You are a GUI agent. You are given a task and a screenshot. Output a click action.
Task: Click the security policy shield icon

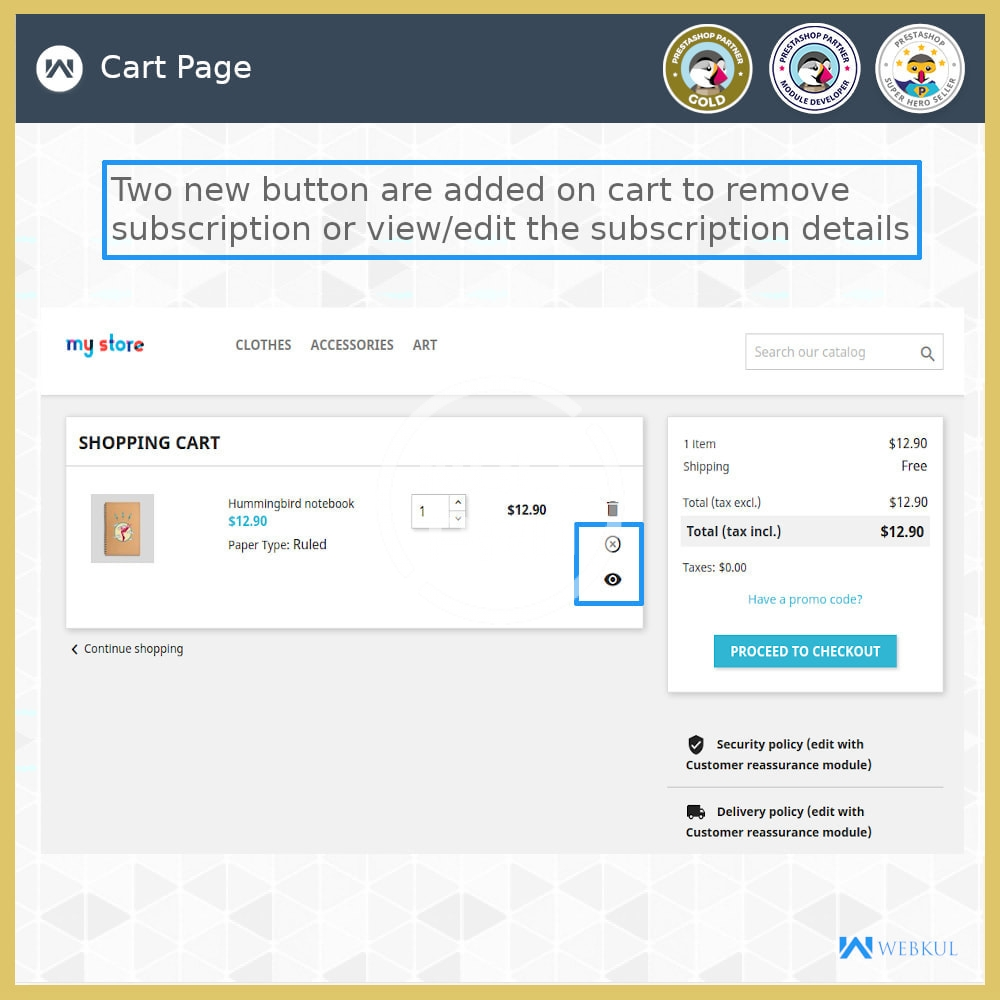(696, 744)
